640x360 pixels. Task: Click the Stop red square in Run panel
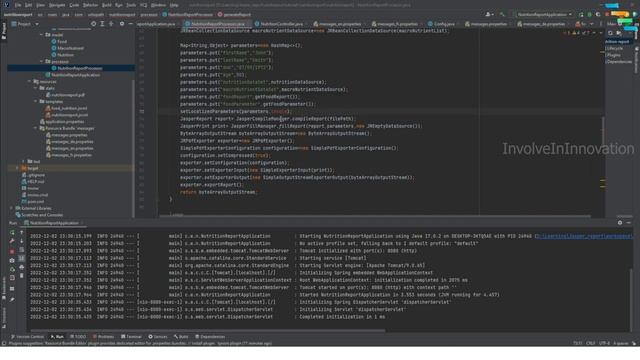tap(12, 251)
